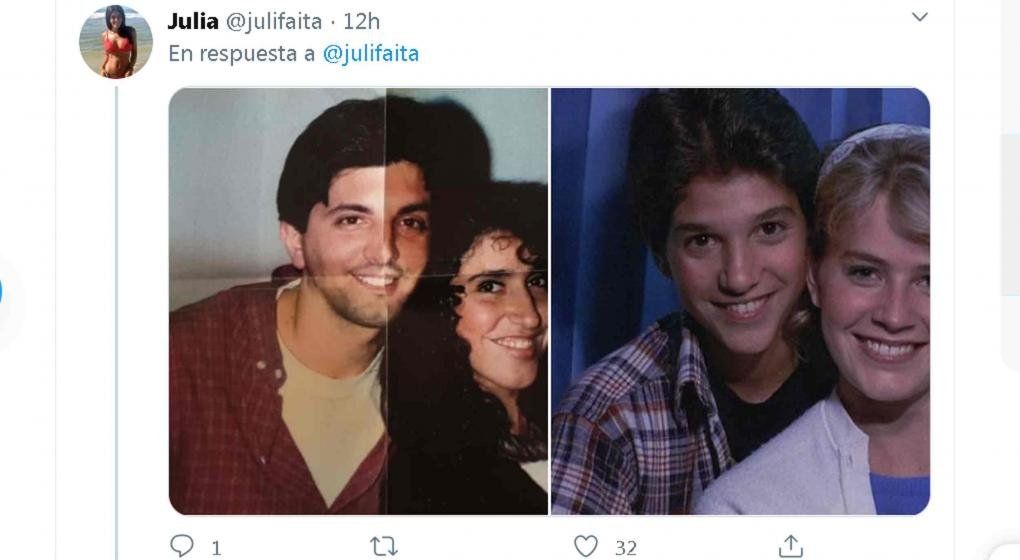Expand the tweet options chevron
The image size is (1020, 560).
(919, 17)
